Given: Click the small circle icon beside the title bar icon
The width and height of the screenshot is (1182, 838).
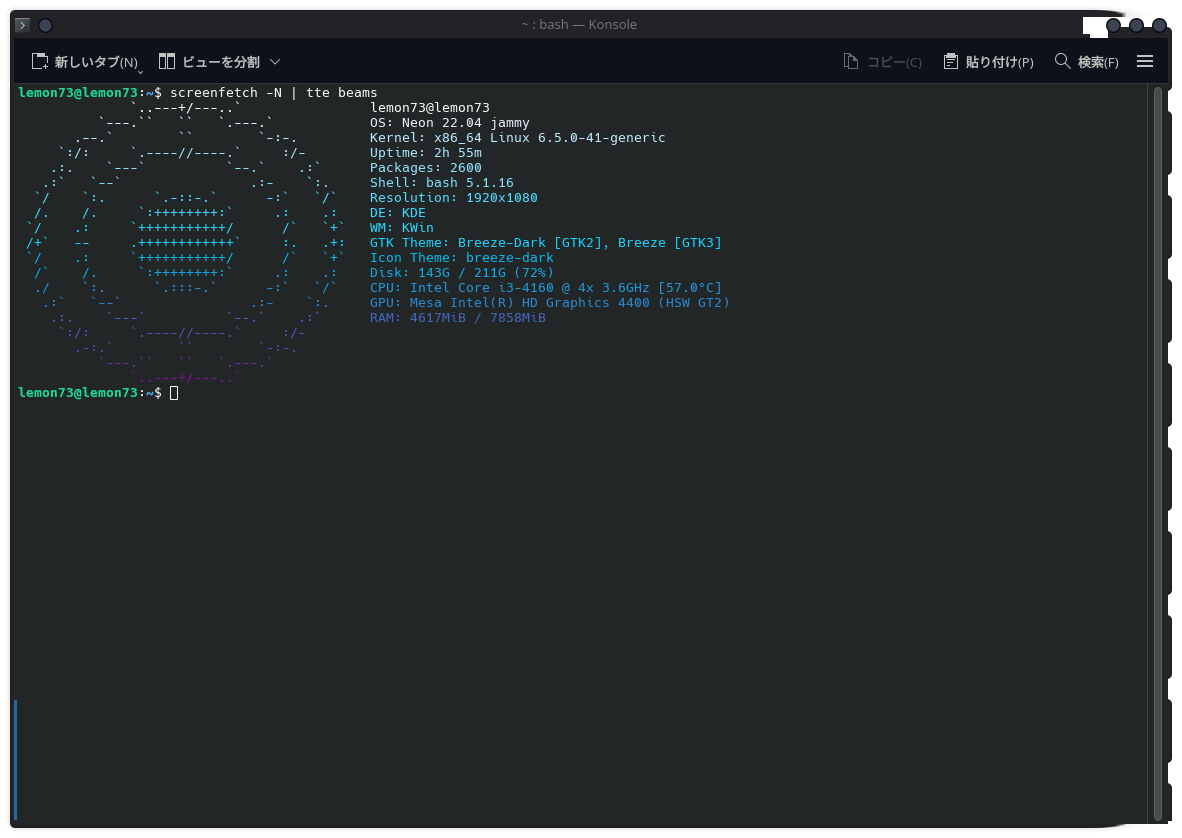Looking at the screenshot, I should (45, 25).
